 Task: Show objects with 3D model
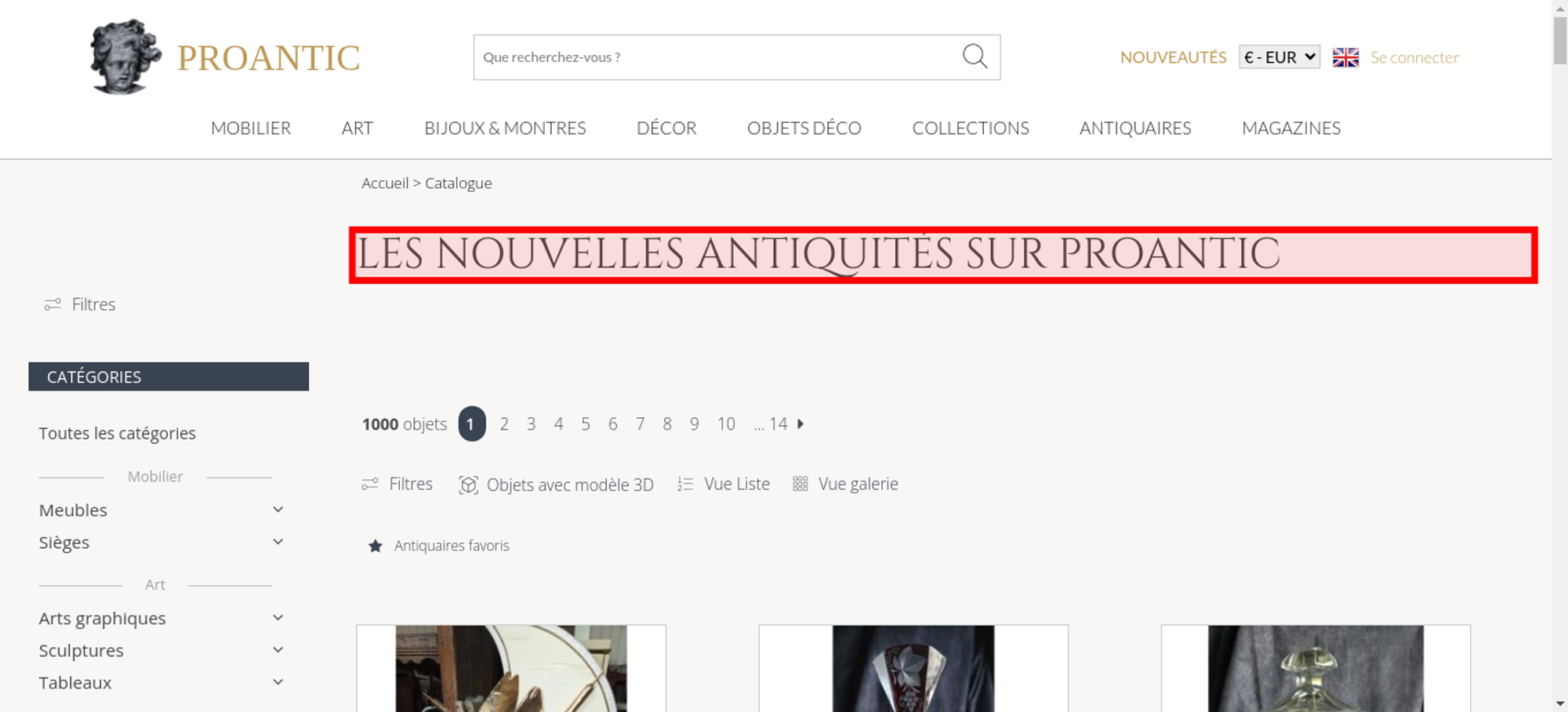click(556, 485)
